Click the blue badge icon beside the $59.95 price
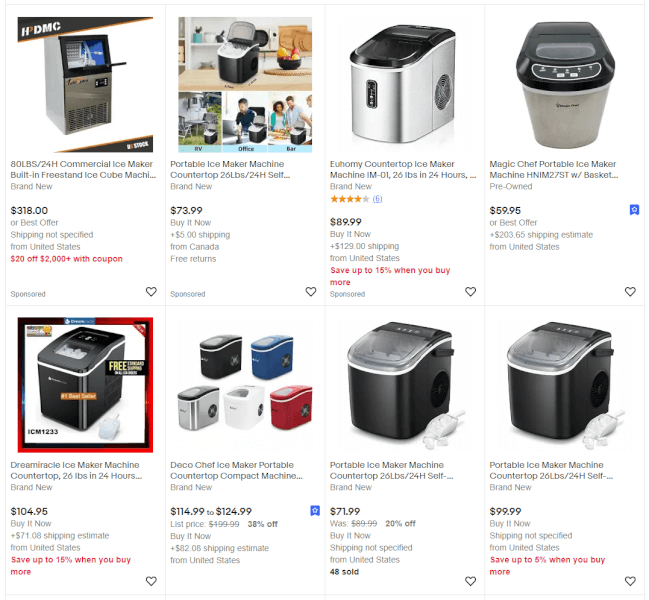 [x=634, y=210]
